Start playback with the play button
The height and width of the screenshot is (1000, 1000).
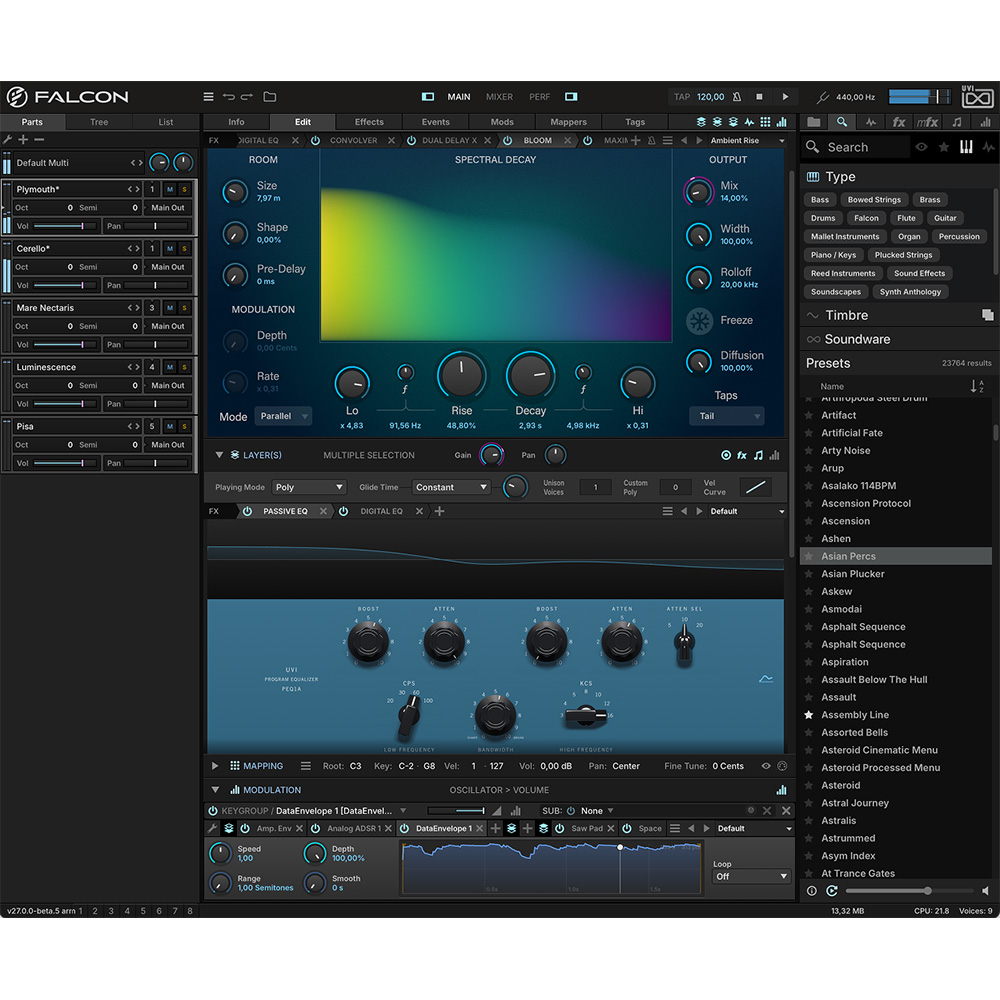click(785, 97)
